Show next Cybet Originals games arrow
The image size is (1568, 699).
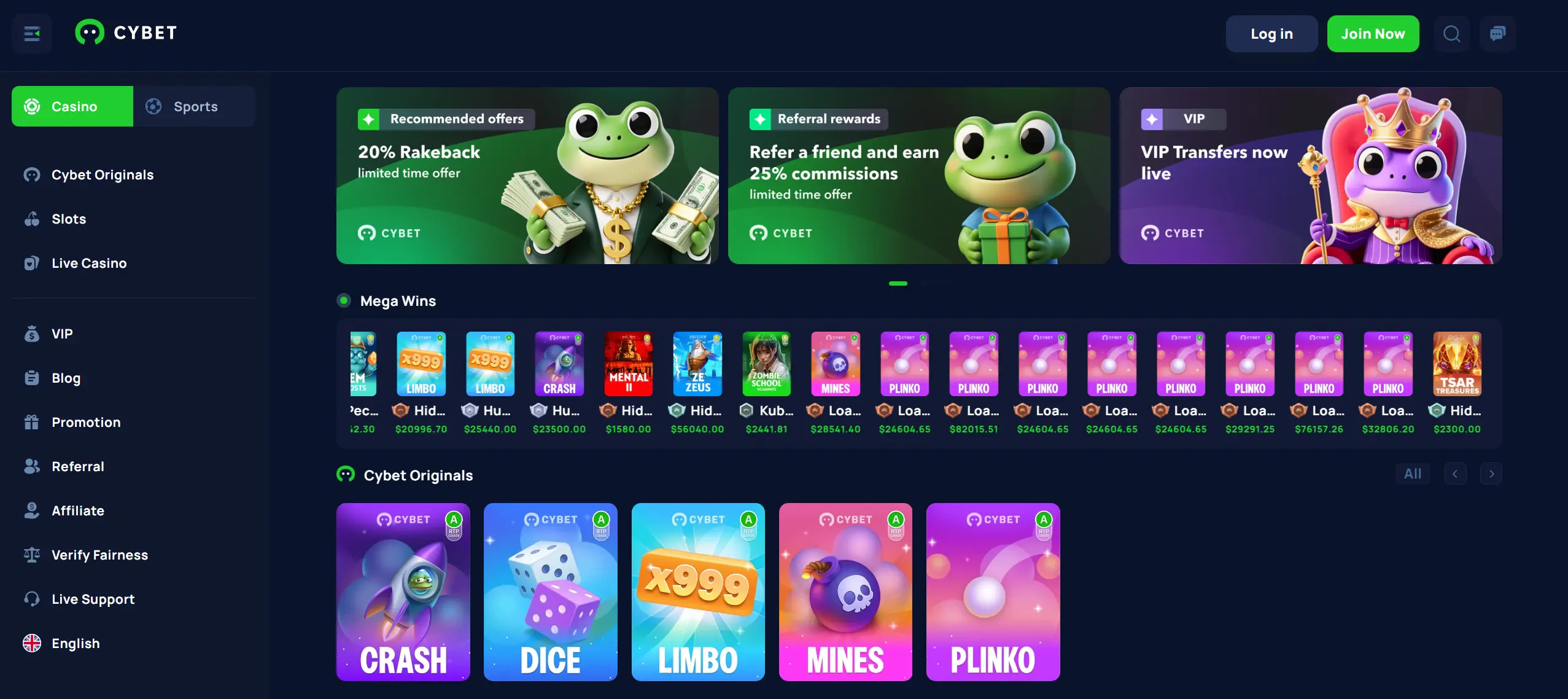click(x=1491, y=474)
